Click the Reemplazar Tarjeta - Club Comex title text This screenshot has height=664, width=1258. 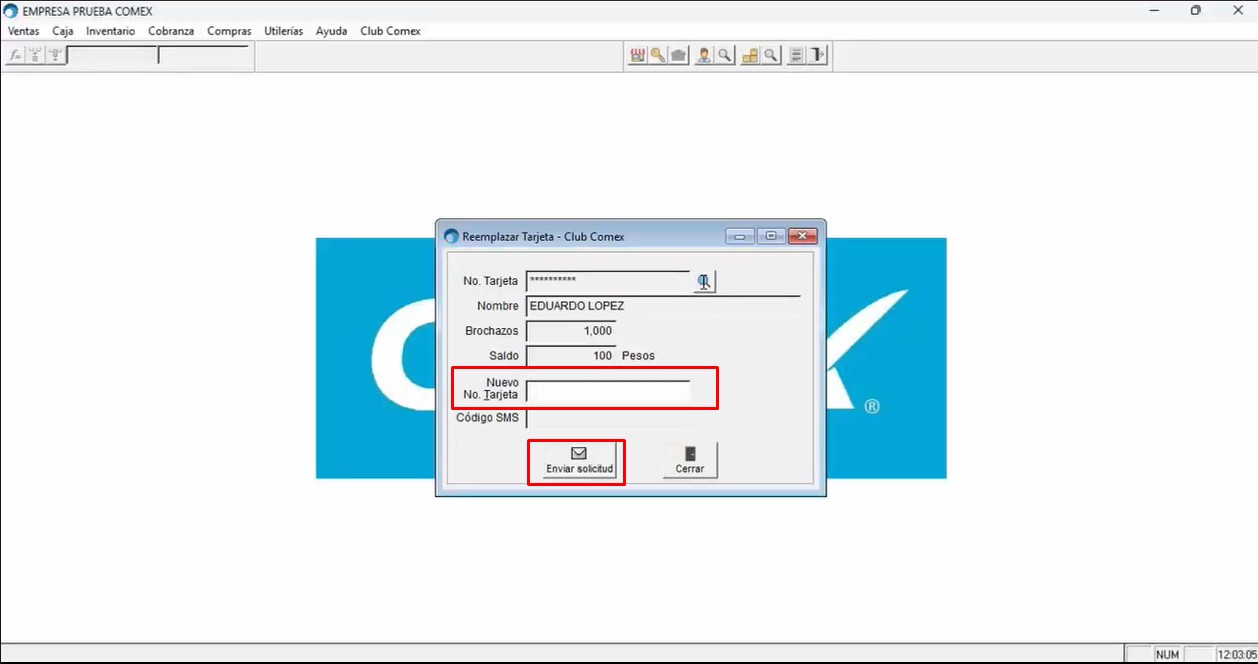(x=543, y=237)
